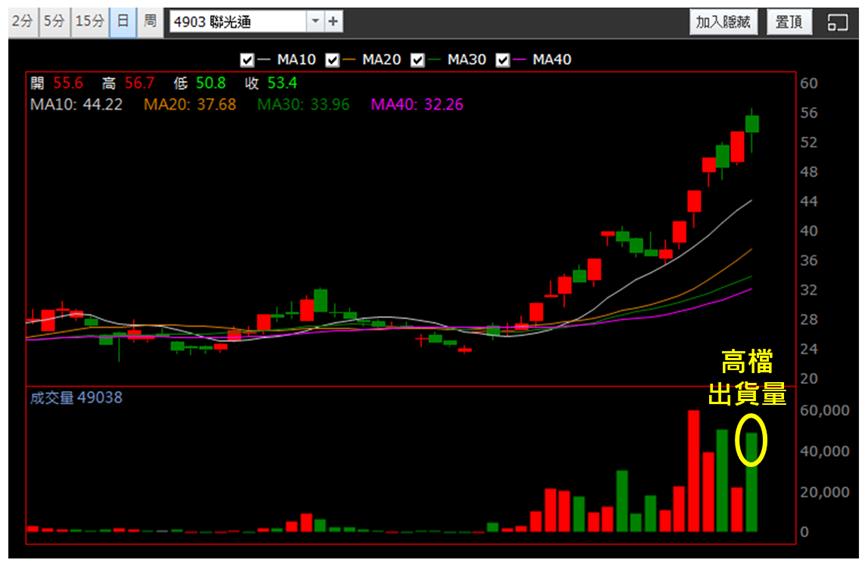Toggle the MA30 checkbox
Screen dimensions: 865x563
(x=418, y=60)
